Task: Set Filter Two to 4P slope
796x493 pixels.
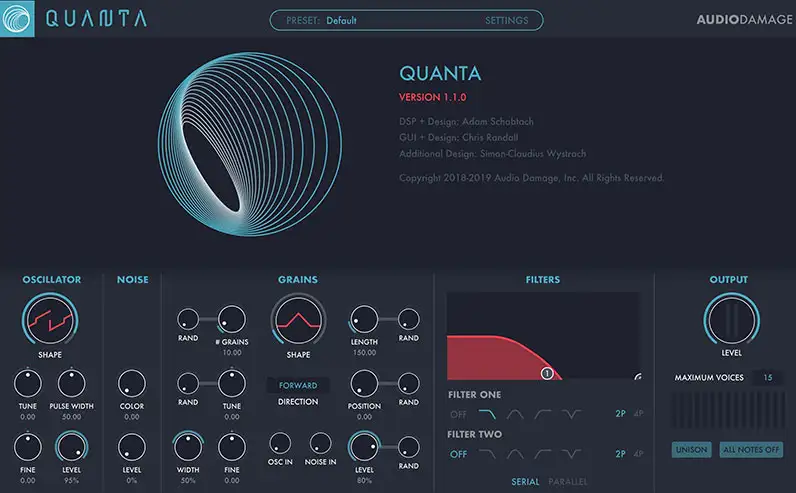Action: pos(639,454)
